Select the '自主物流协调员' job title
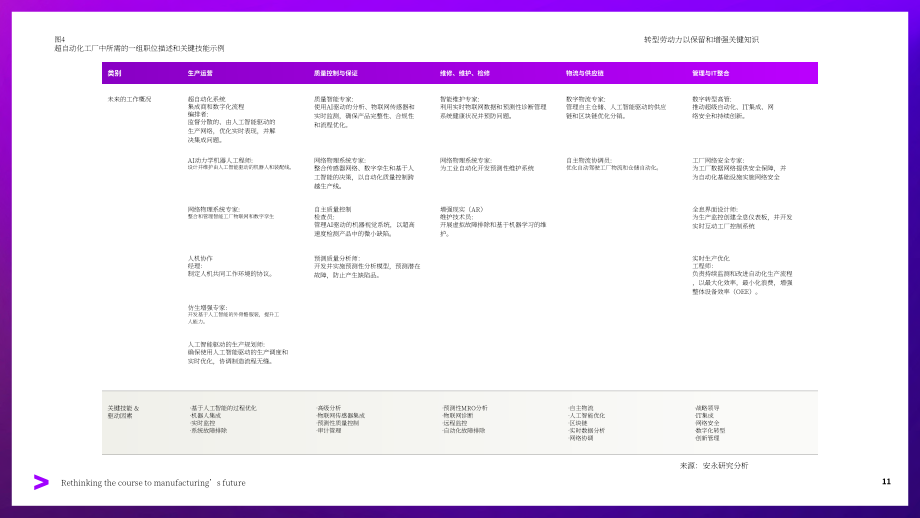This screenshot has height=518, width=920. (589, 160)
